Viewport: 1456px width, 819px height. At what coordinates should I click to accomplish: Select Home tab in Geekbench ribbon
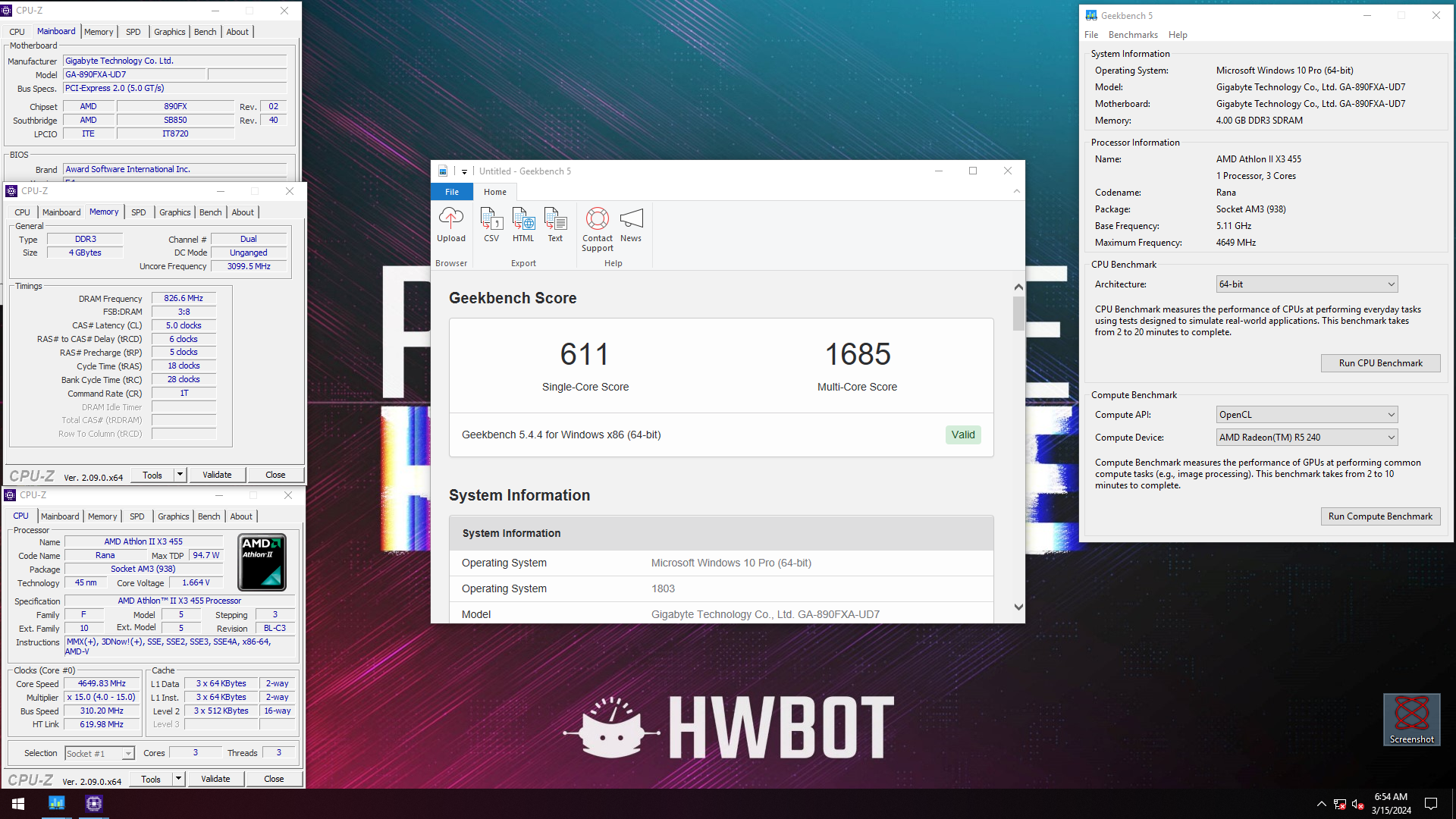coord(495,192)
